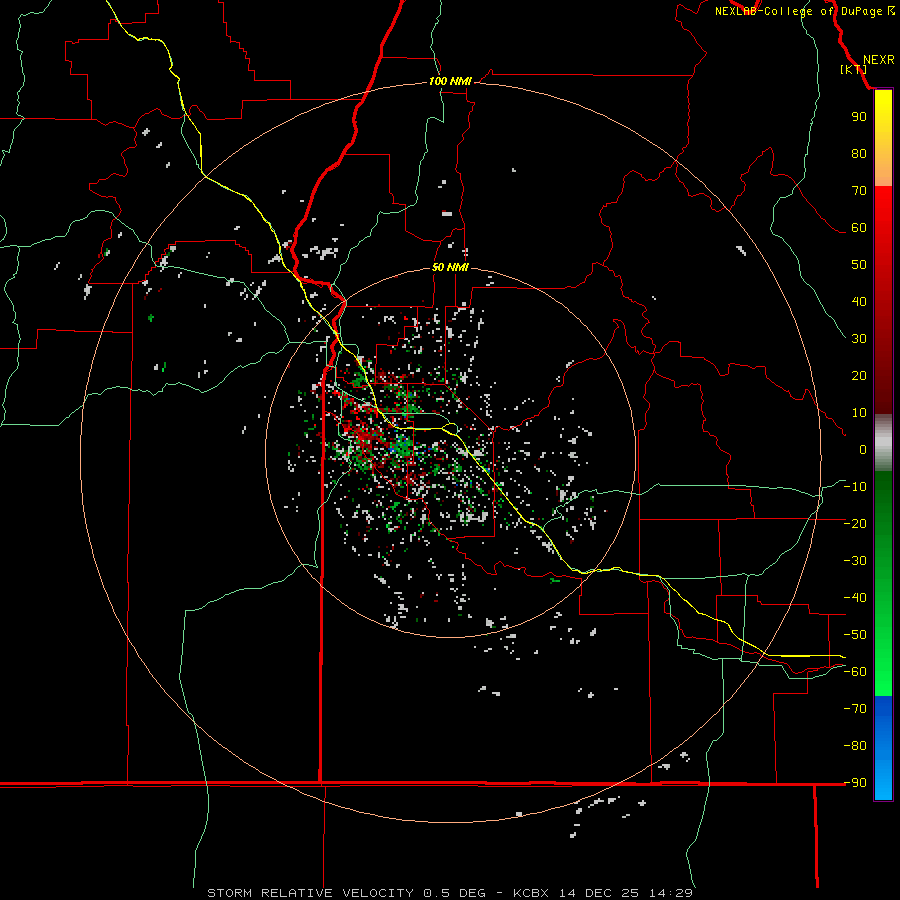
Task: Click the -20 scale value
Action: 855,524
